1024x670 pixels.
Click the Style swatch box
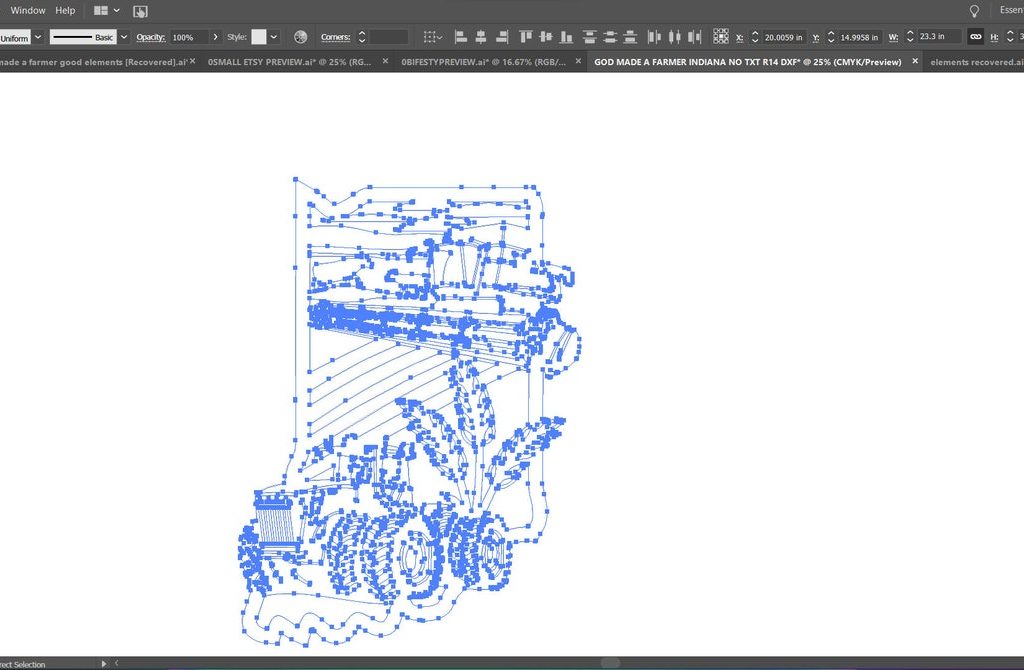pos(259,37)
